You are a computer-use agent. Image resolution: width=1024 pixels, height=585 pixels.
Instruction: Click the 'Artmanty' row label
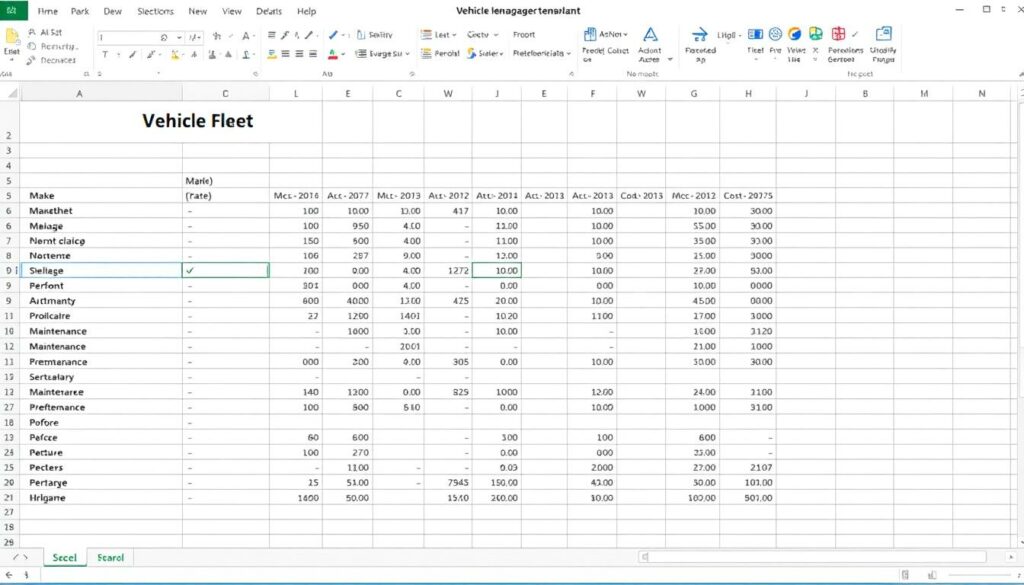tap(52, 301)
